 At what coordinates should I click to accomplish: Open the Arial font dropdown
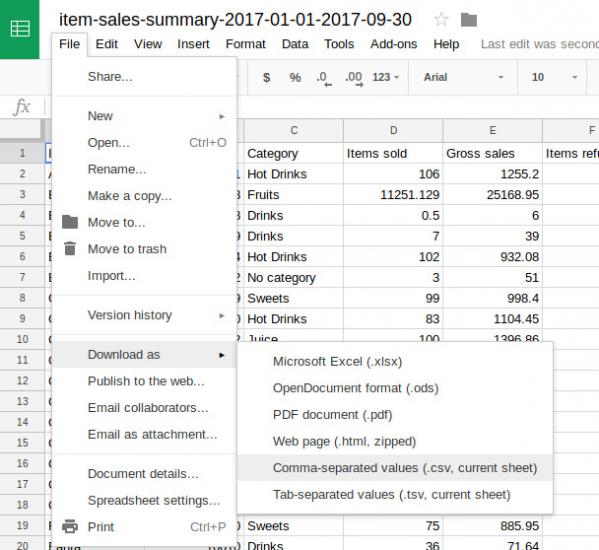click(463, 78)
